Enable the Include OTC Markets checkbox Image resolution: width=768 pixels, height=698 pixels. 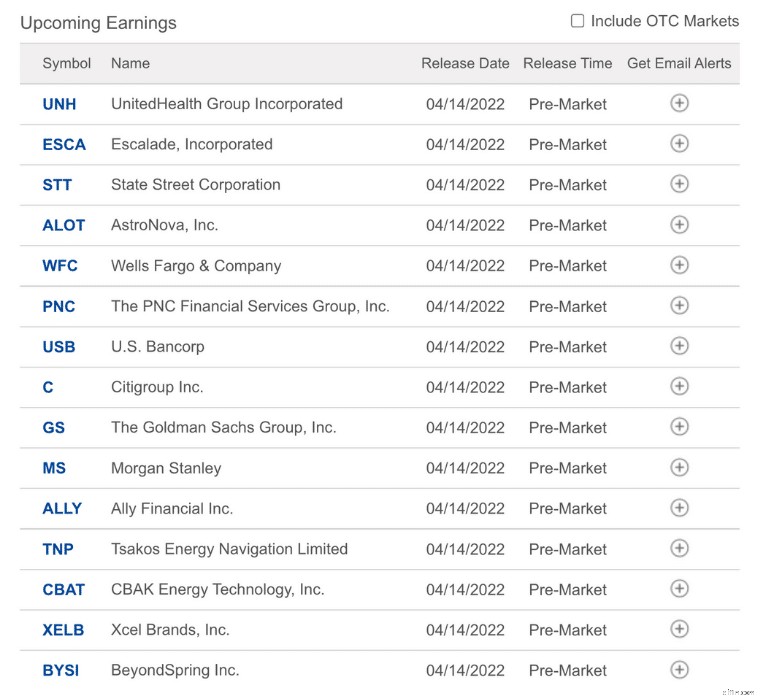577,21
